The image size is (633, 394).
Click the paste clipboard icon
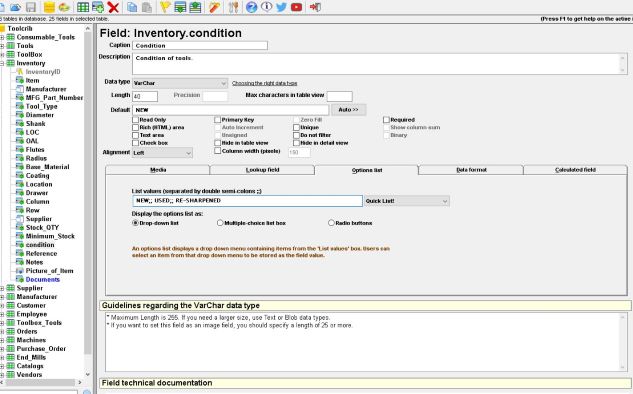[147, 7]
